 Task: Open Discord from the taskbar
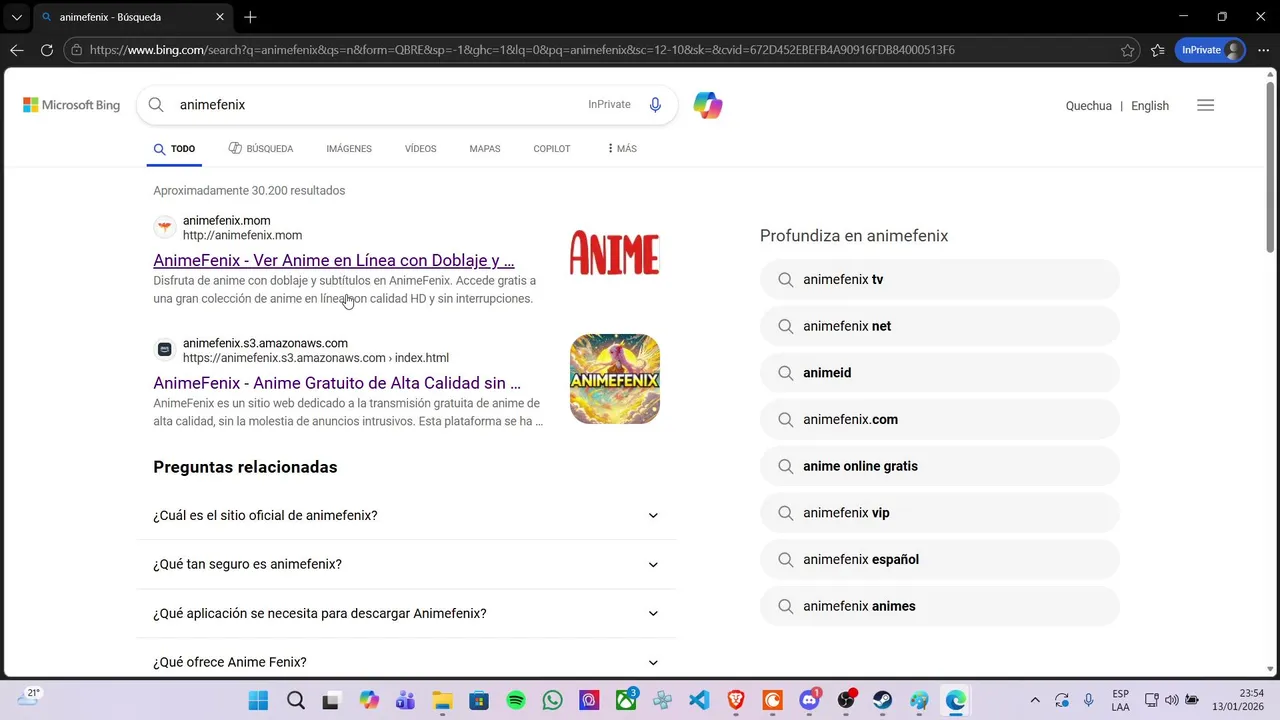tap(810, 700)
